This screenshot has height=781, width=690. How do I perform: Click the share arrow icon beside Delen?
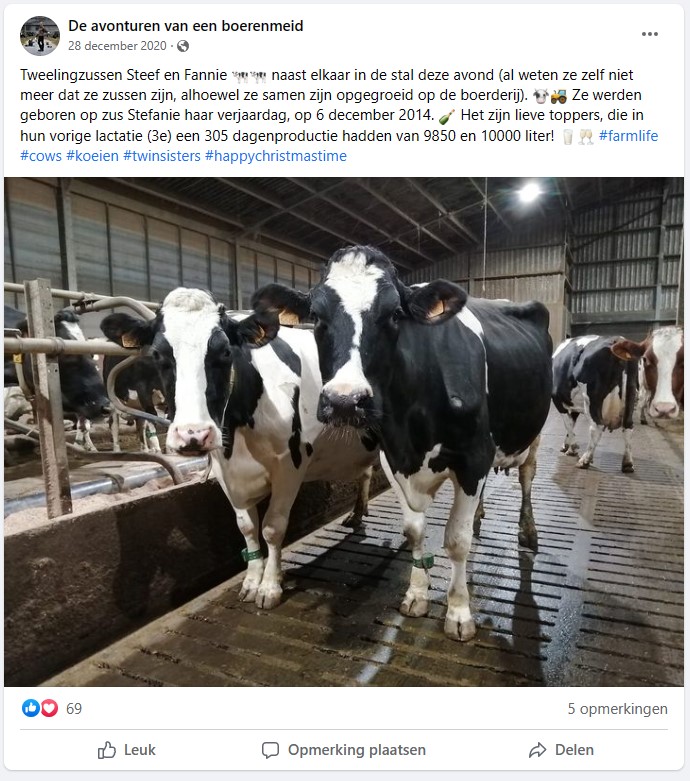tap(538, 750)
